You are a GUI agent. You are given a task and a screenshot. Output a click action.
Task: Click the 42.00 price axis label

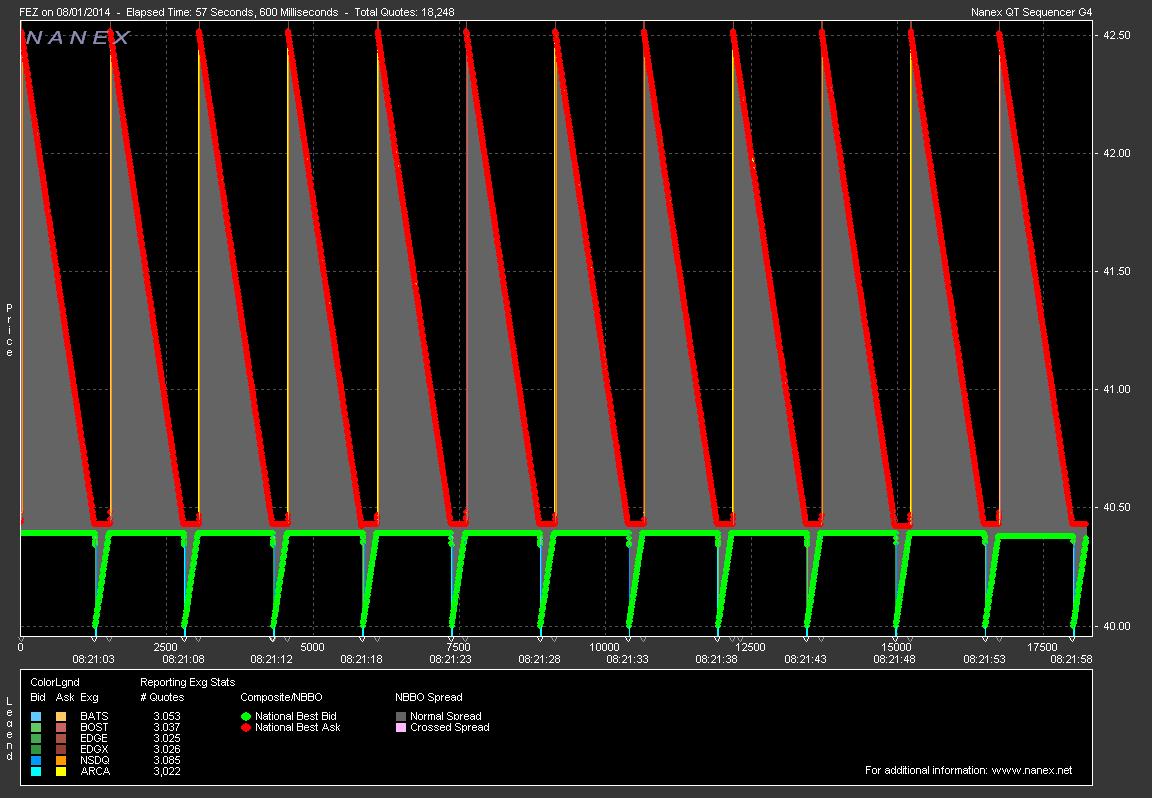(x=1117, y=154)
